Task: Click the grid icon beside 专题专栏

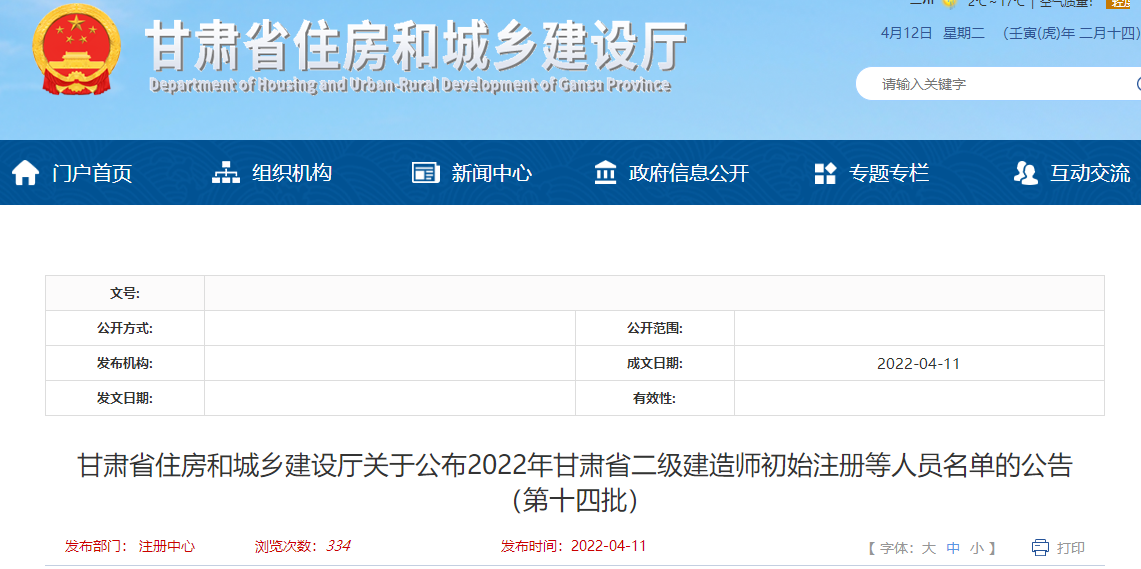Action: click(x=825, y=173)
